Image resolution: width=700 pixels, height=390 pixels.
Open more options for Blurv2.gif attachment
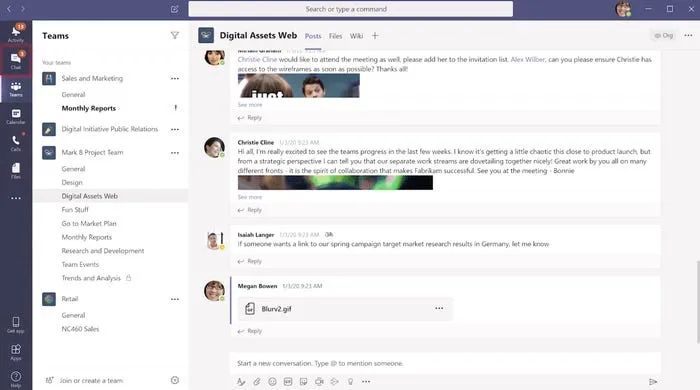point(439,308)
